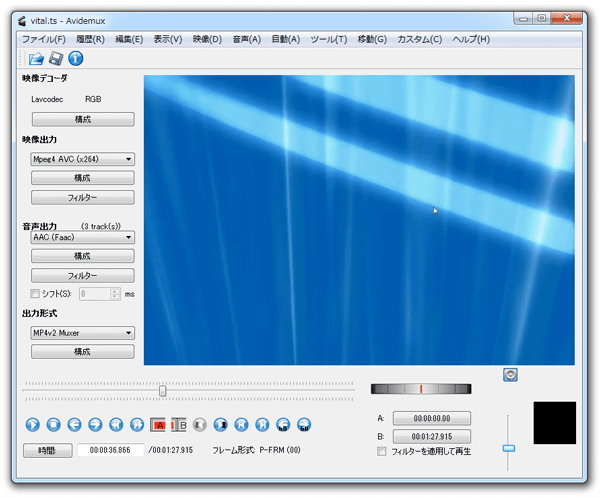600x497 pixels.
Task: Open the 編集(E) menu
Action: (129, 39)
